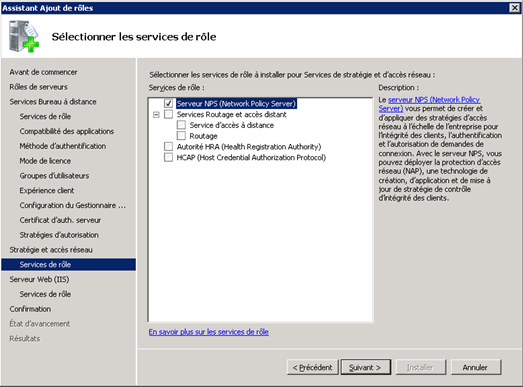Viewport: 523px width, 387px height.
Task: Select Expérience client step
Action: coord(47,190)
